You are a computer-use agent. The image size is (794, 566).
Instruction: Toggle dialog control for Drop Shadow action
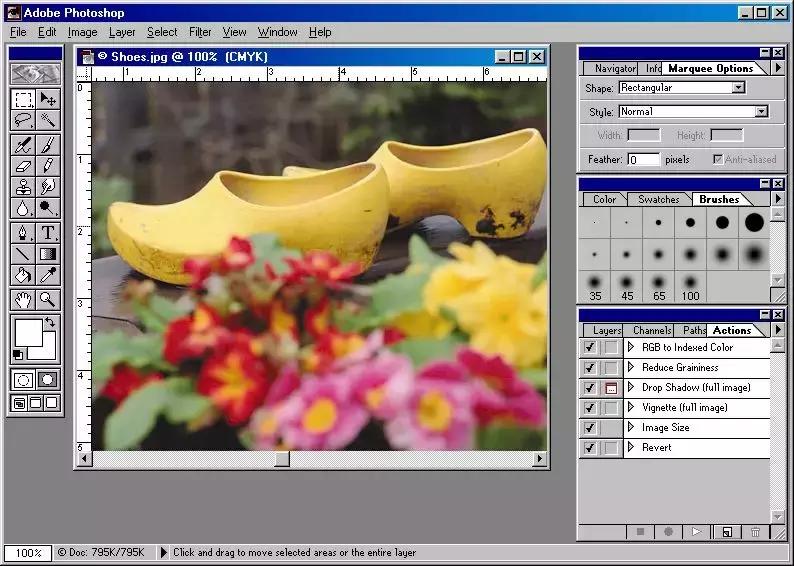pyautogui.click(x=610, y=388)
